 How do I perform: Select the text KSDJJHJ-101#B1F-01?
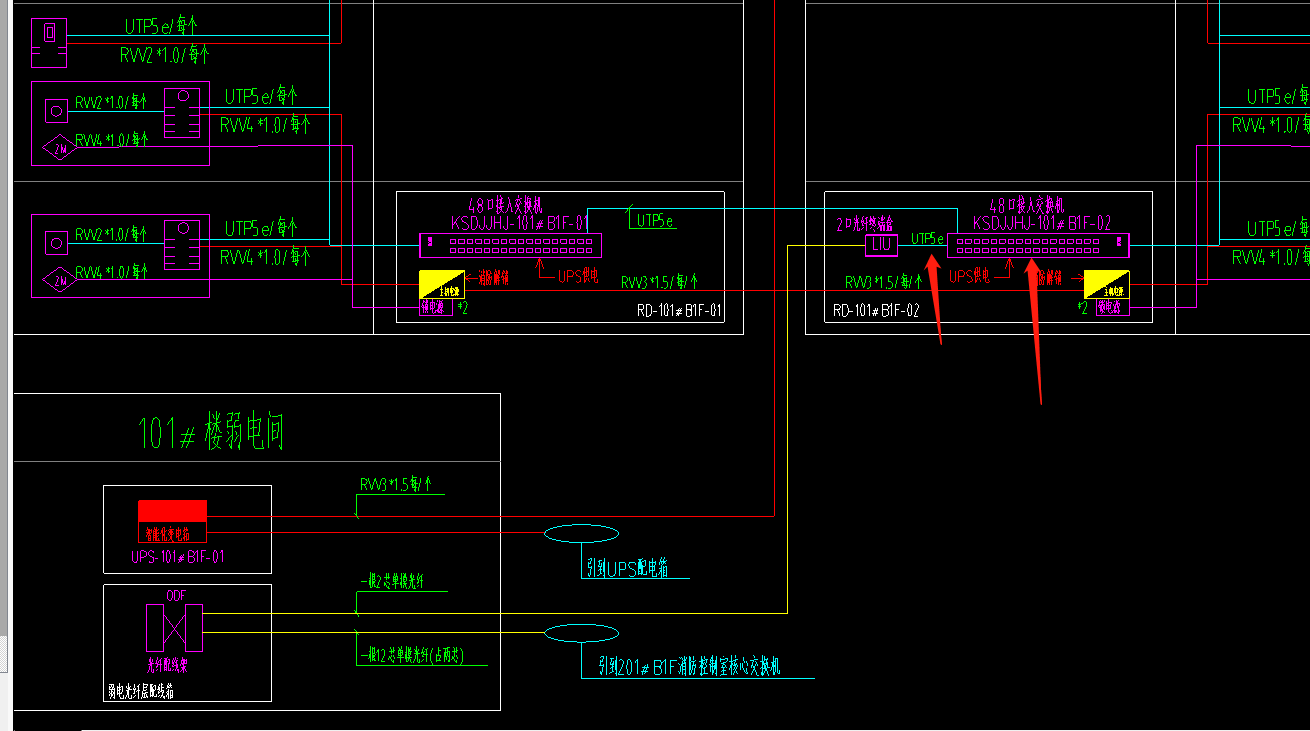[519, 222]
